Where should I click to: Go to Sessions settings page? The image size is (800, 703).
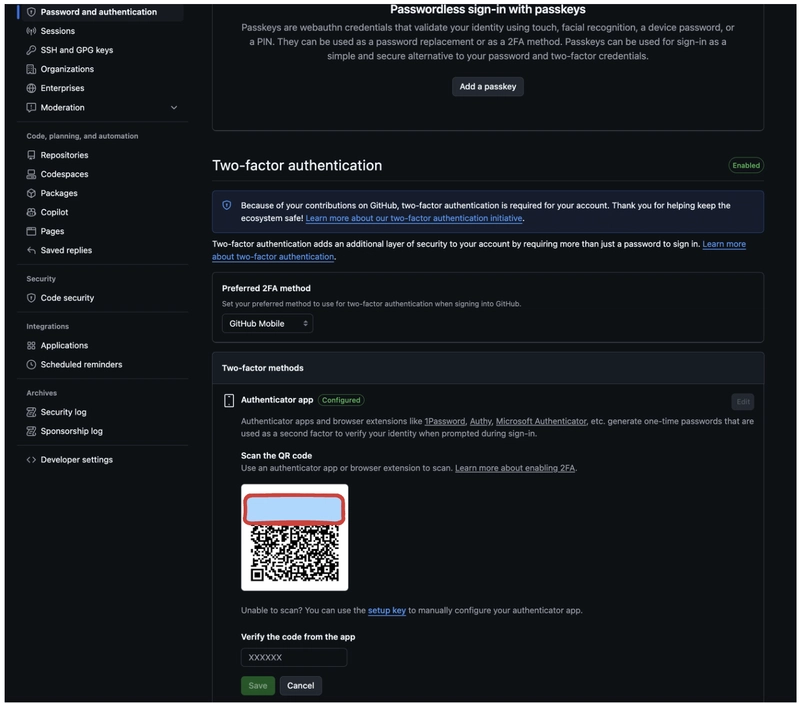(x=58, y=31)
